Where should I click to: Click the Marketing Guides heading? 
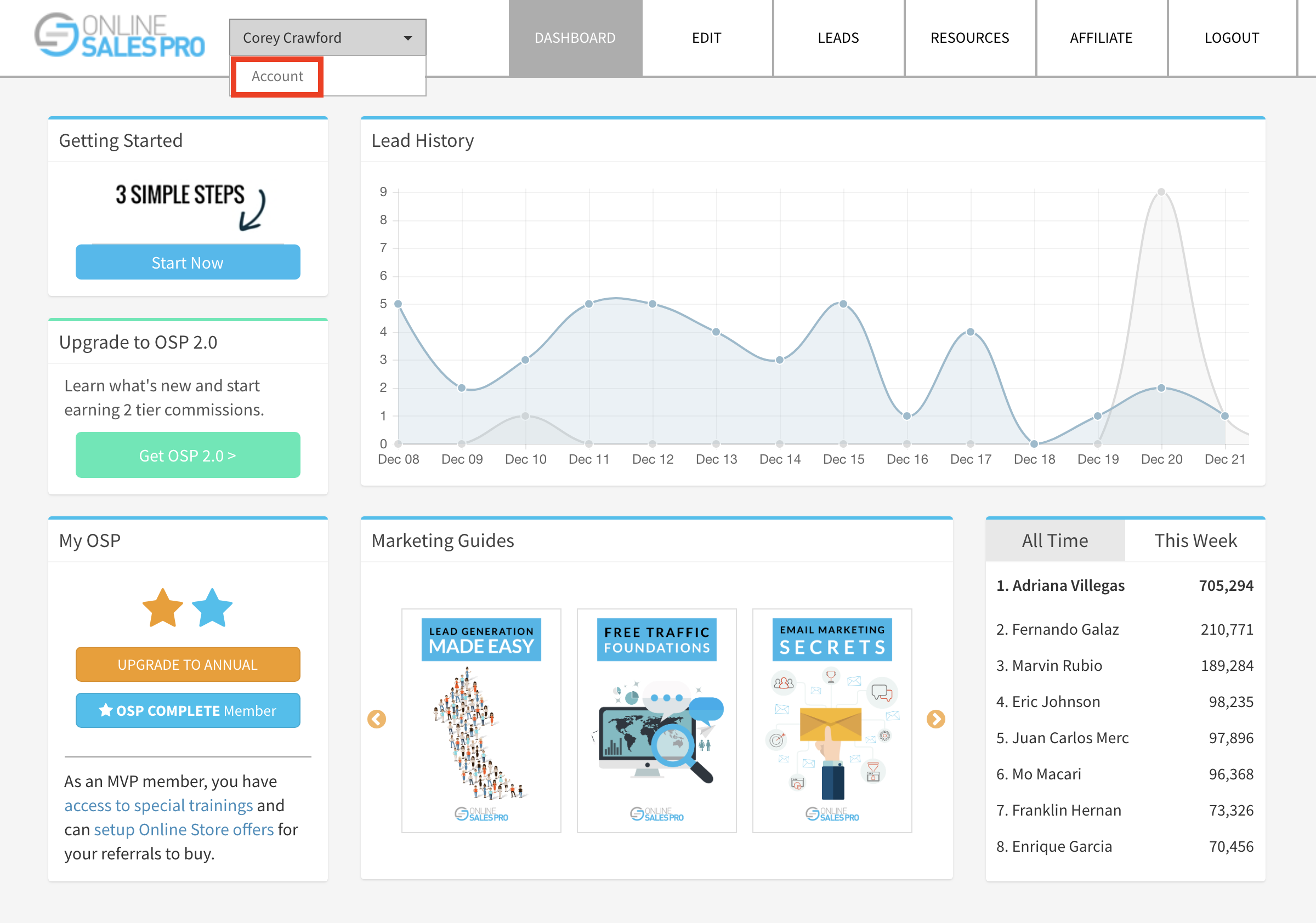click(443, 540)
